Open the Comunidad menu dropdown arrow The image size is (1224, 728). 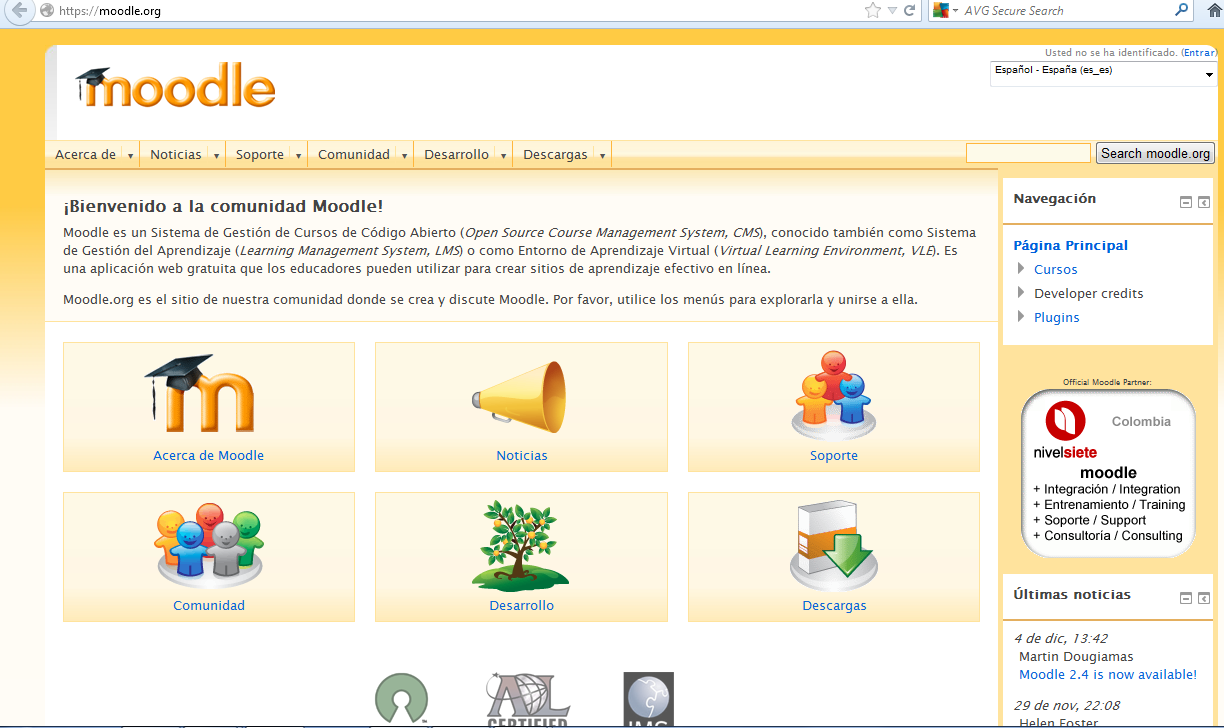coord(404,156)
